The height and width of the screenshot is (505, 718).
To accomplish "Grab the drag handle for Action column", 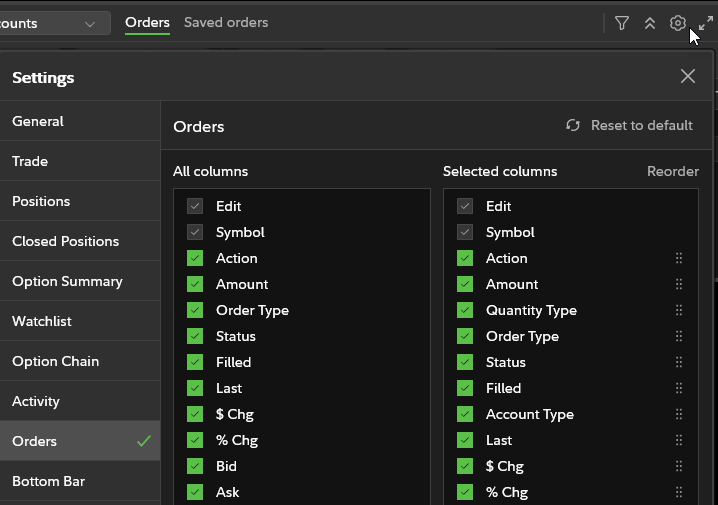I will [x=679, y=258].
